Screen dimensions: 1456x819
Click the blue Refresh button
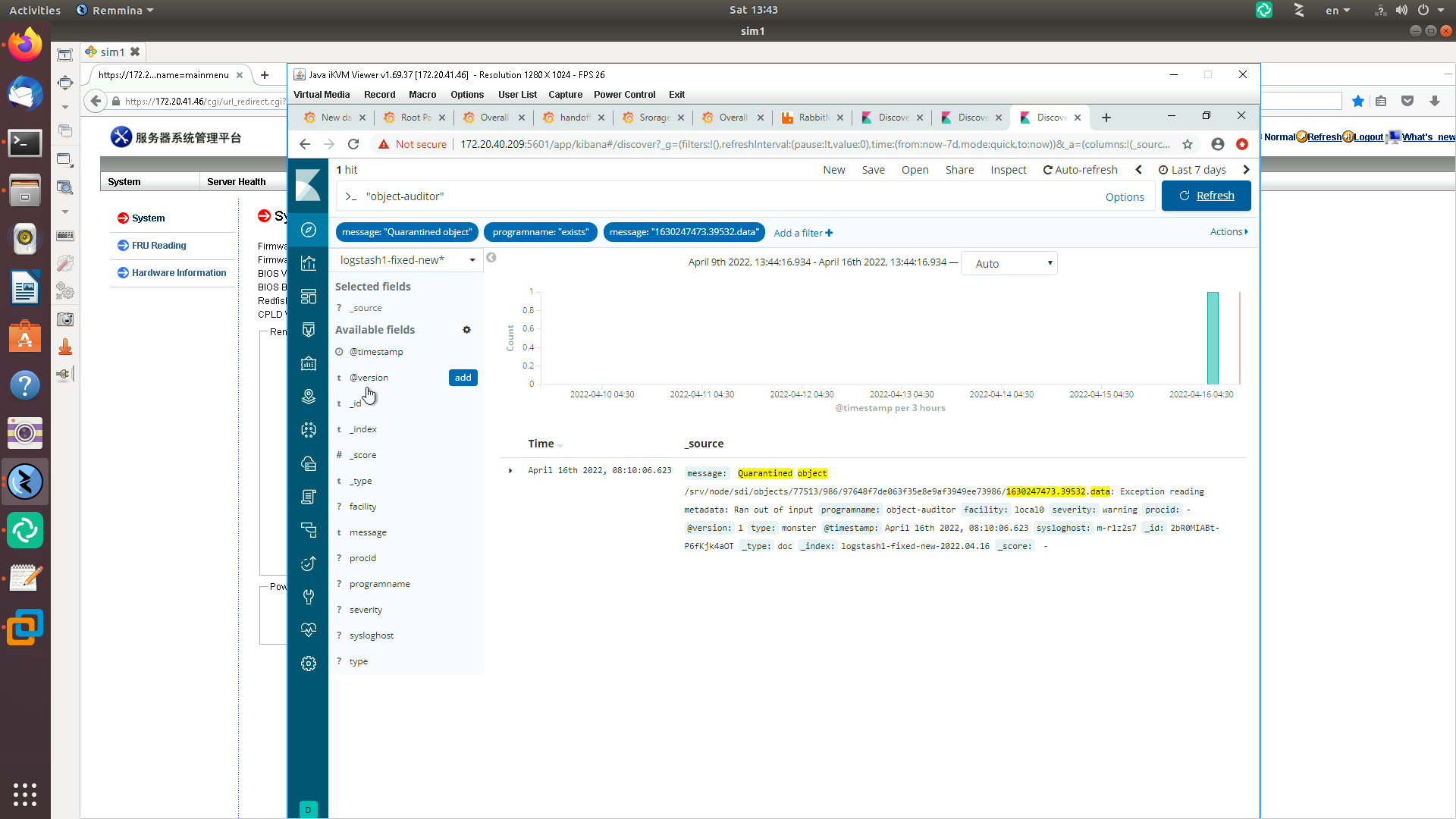pos(1206,196)
